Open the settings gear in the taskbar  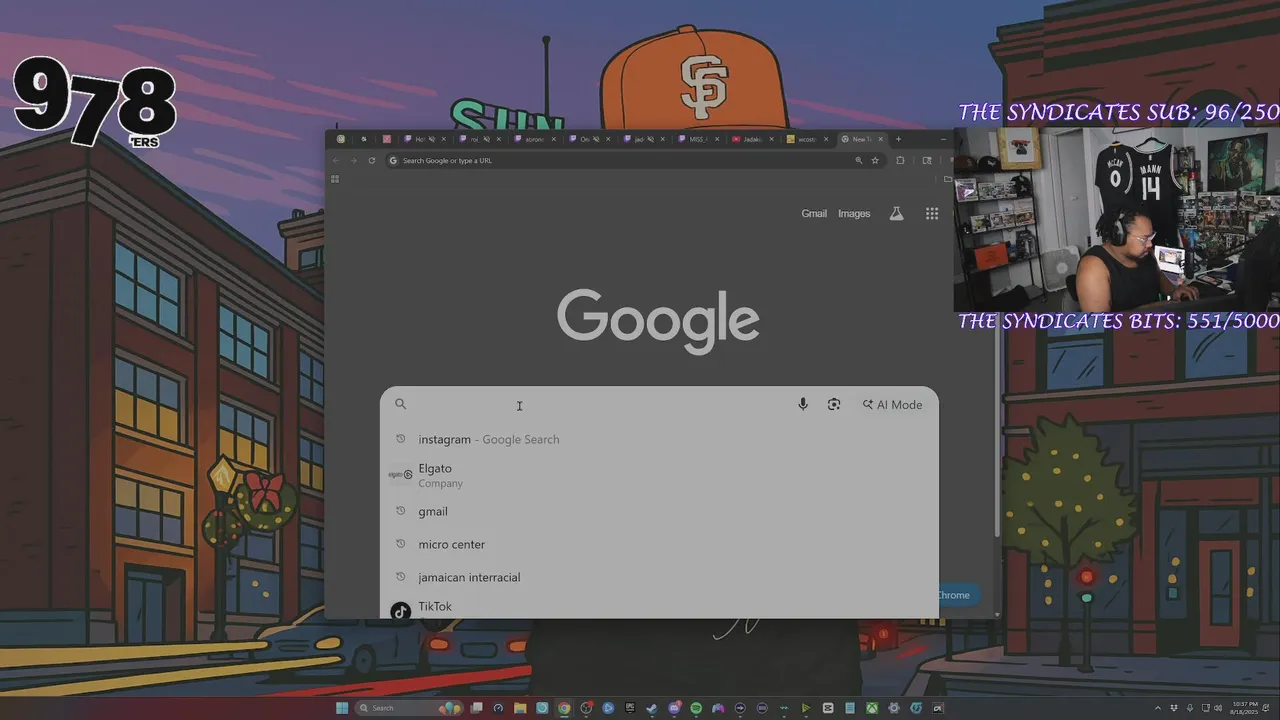click(x=894, y=708)
